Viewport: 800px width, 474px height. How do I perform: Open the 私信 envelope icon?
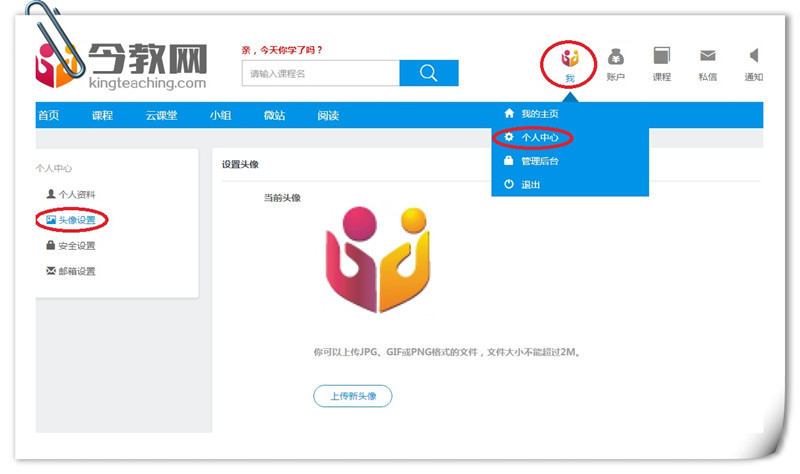point(708,55)
